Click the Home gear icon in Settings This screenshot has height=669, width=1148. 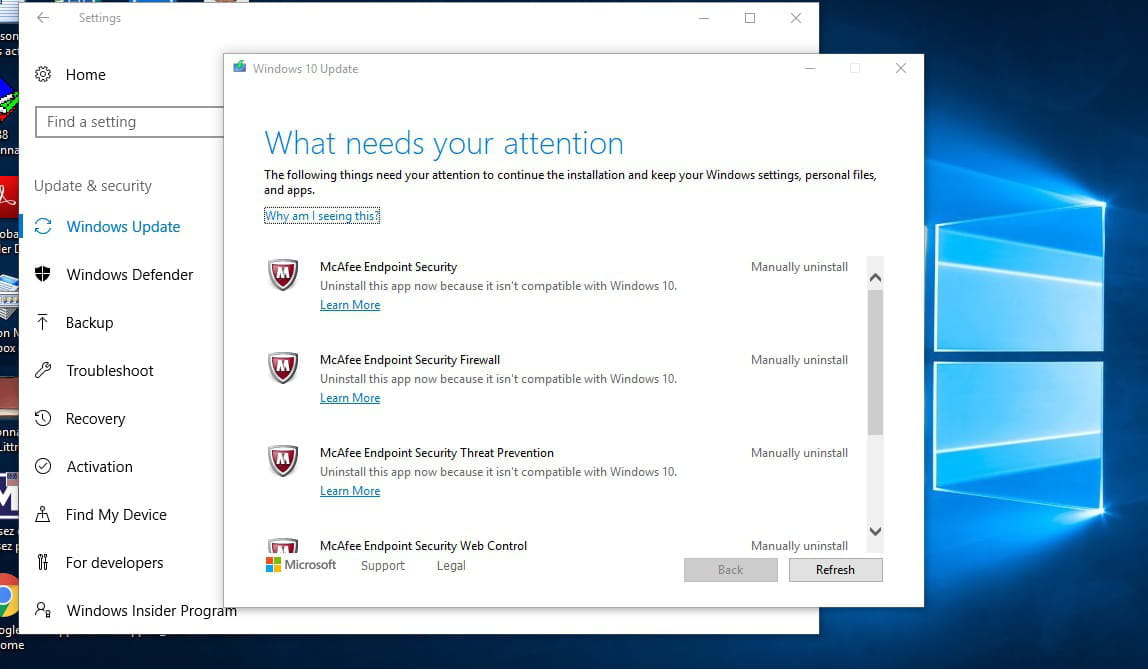click(43, 74)
